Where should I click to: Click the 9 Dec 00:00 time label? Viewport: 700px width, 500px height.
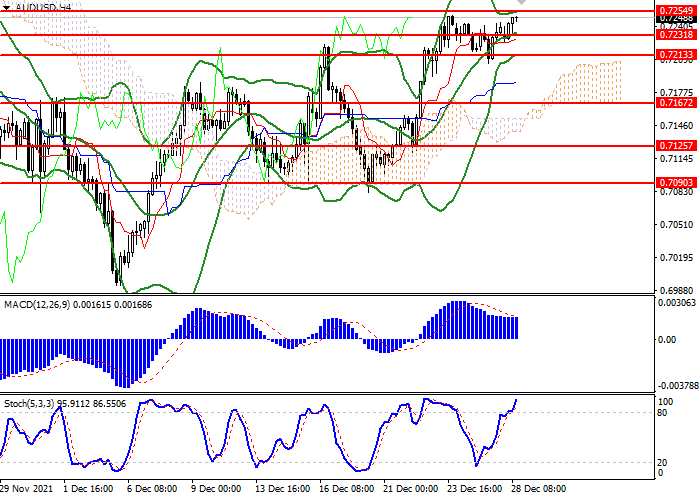(x=216, y=489)
